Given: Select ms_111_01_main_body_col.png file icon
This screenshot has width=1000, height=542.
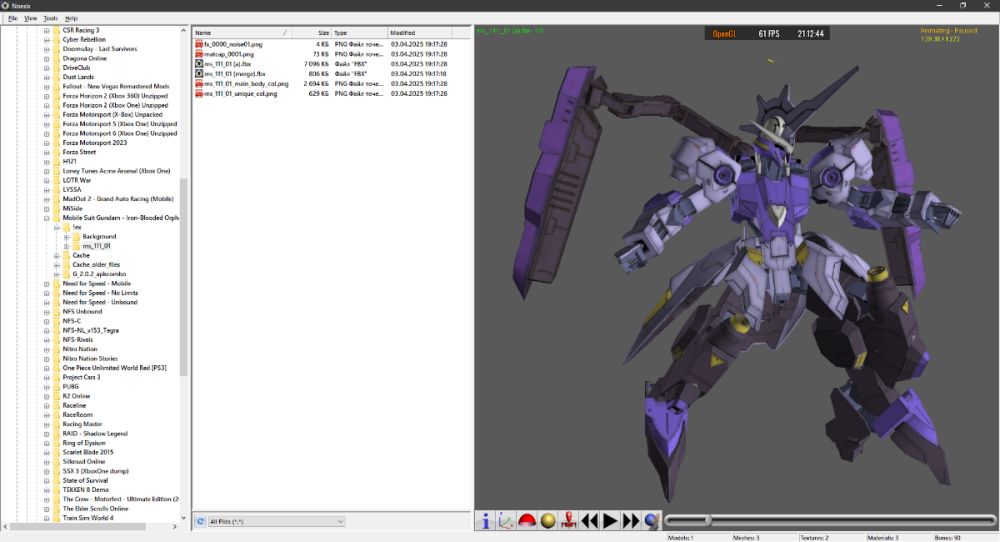Looking at the screenshot, I should point(199,84).
